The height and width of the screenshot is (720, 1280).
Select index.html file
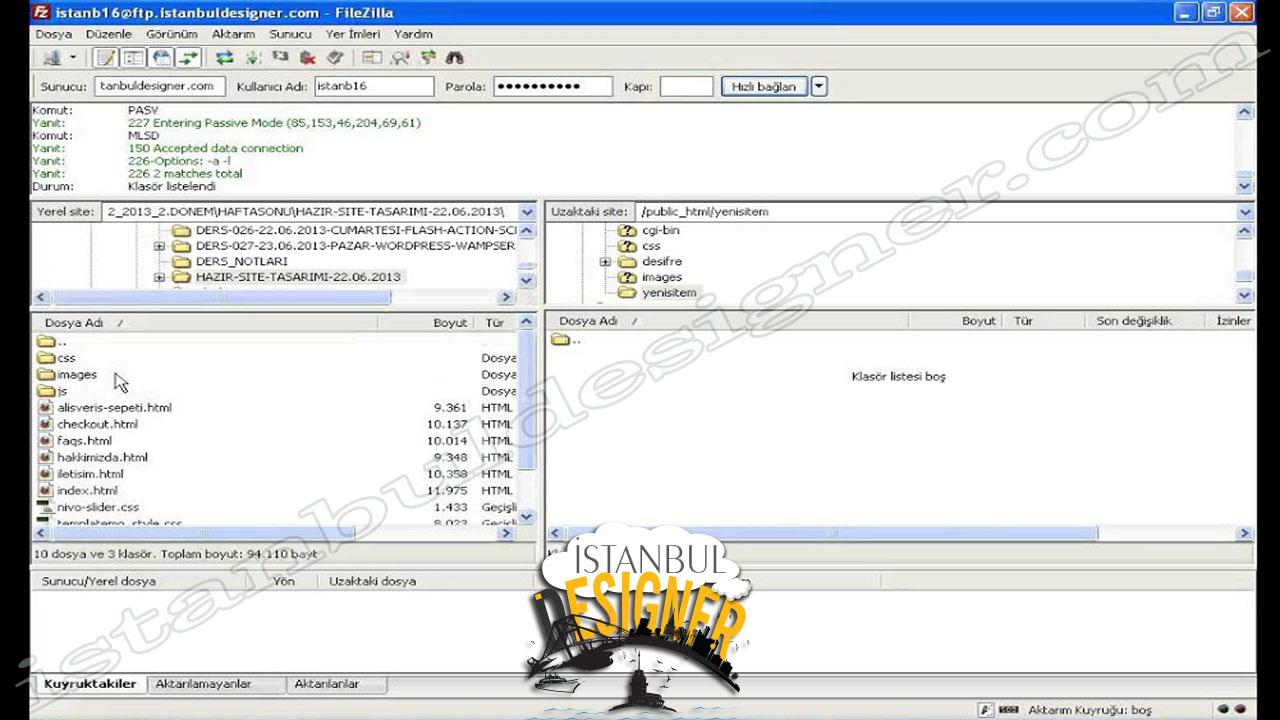pos(87,491)
